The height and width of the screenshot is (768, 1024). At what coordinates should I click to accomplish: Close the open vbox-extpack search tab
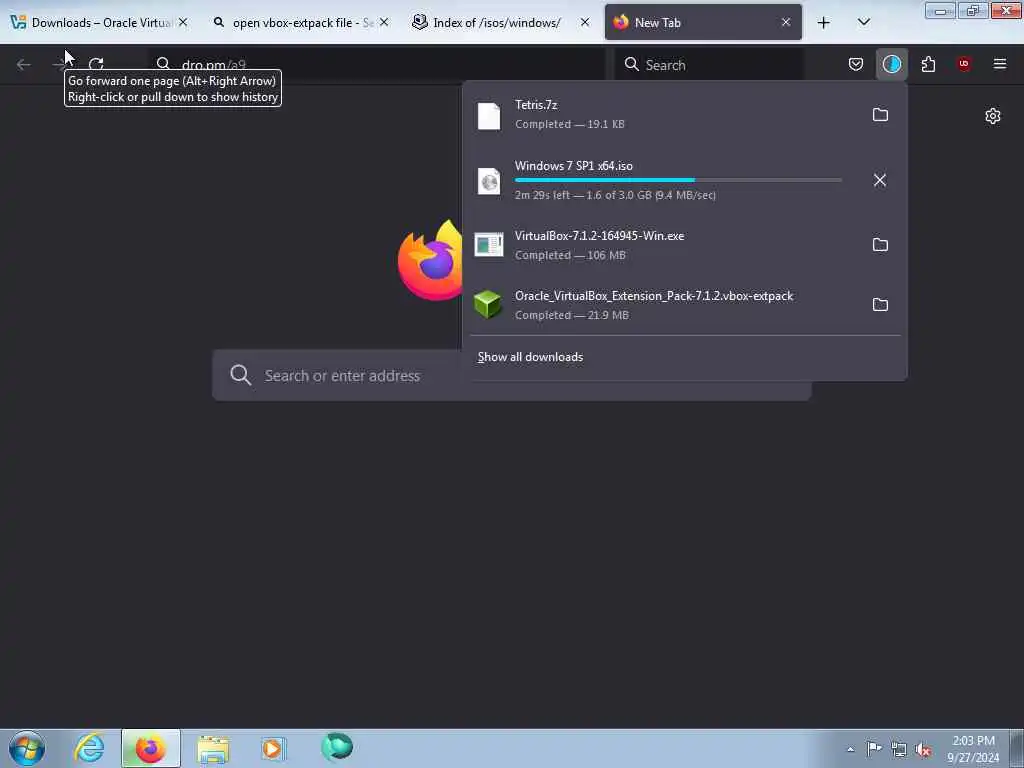(x=384, y=22)
